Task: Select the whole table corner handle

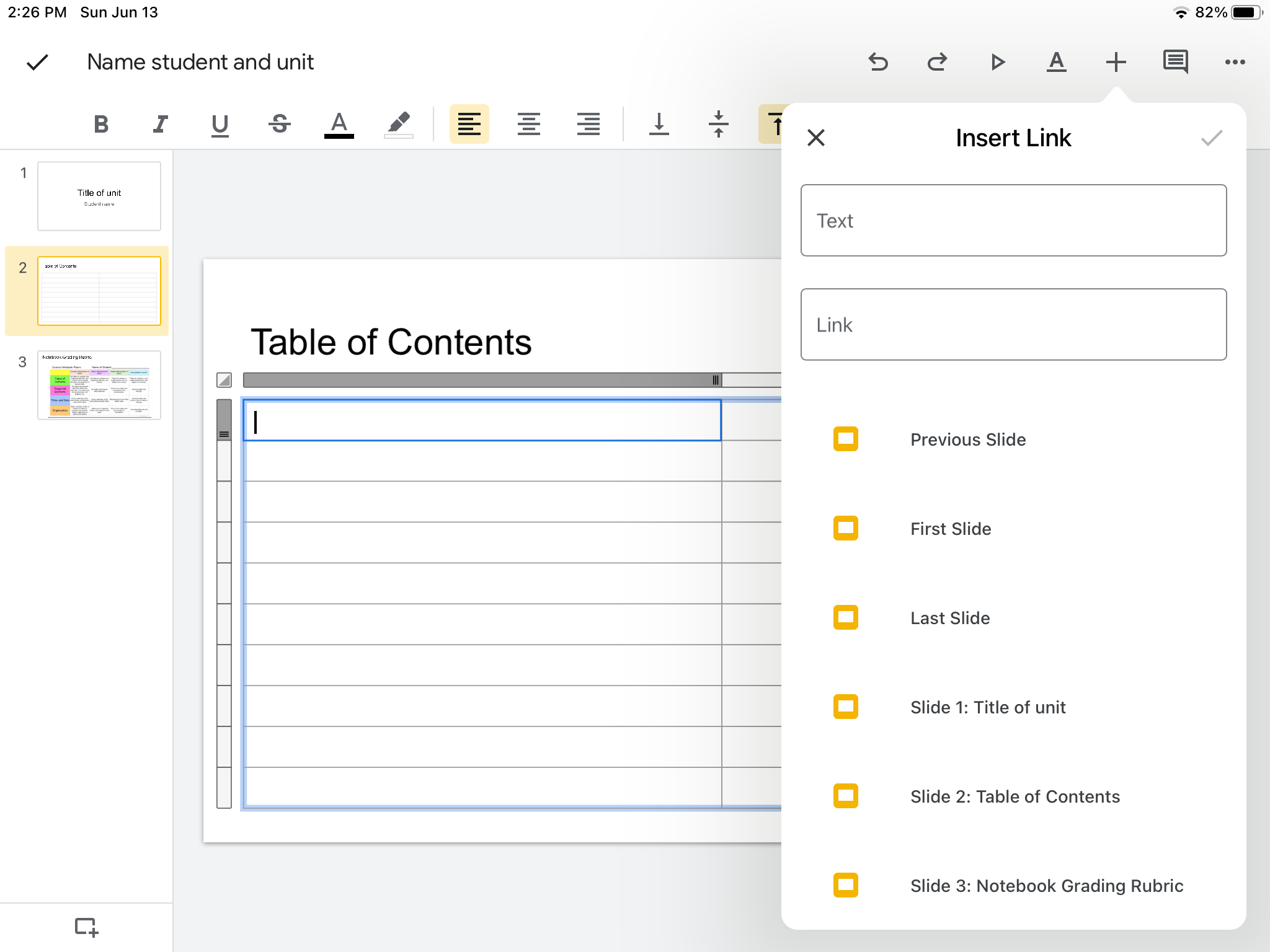Action: click(224, 380)
